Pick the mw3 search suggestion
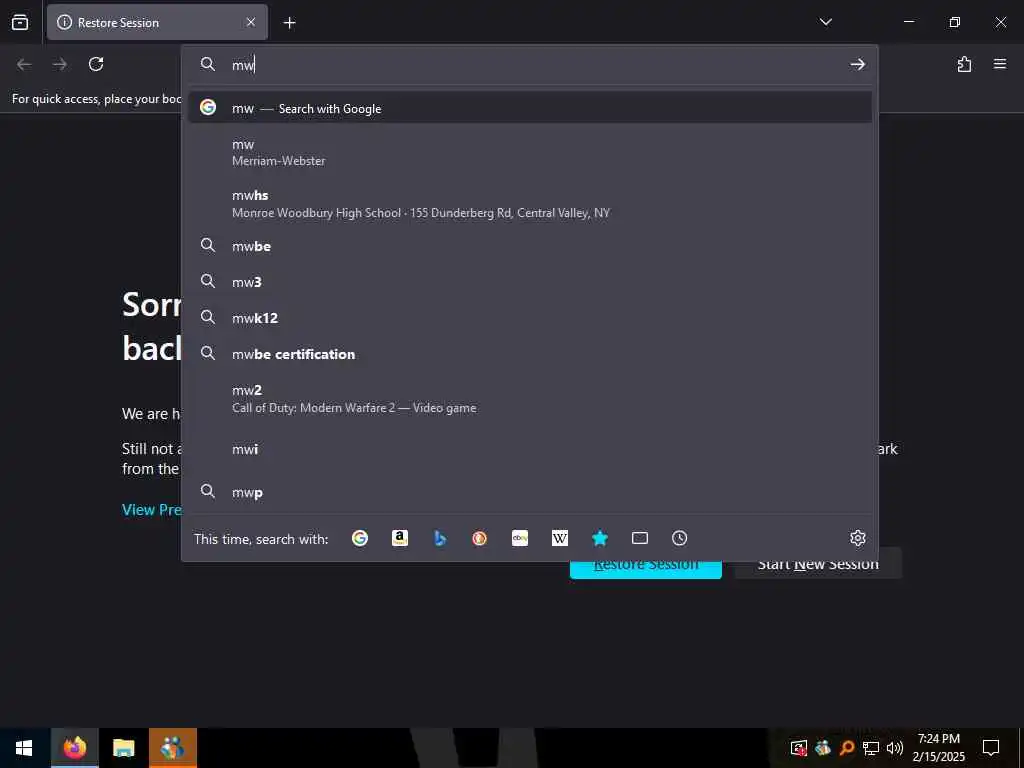 [530, 282]
